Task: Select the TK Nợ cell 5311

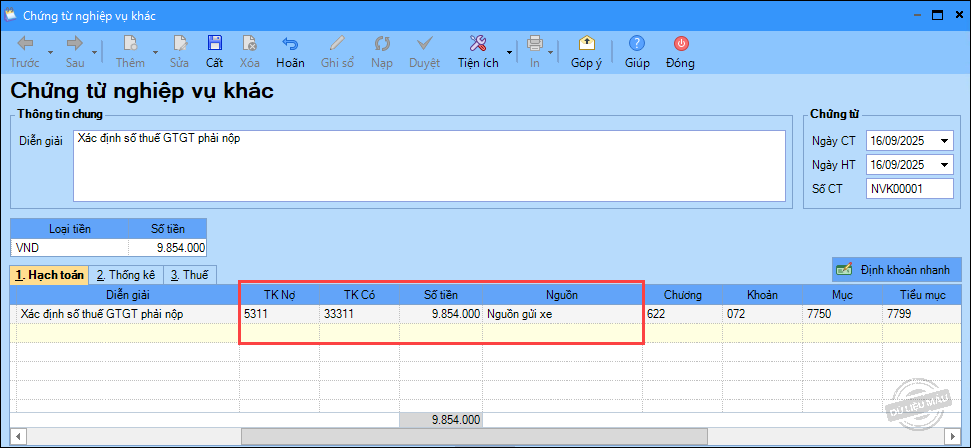Action: click(279, 314)
